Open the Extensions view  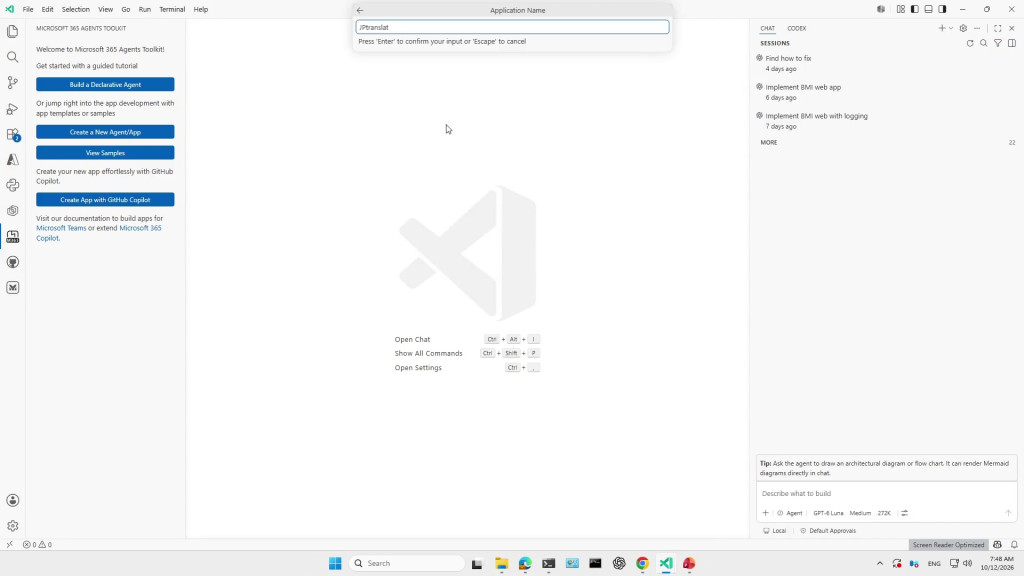point(12,135)
